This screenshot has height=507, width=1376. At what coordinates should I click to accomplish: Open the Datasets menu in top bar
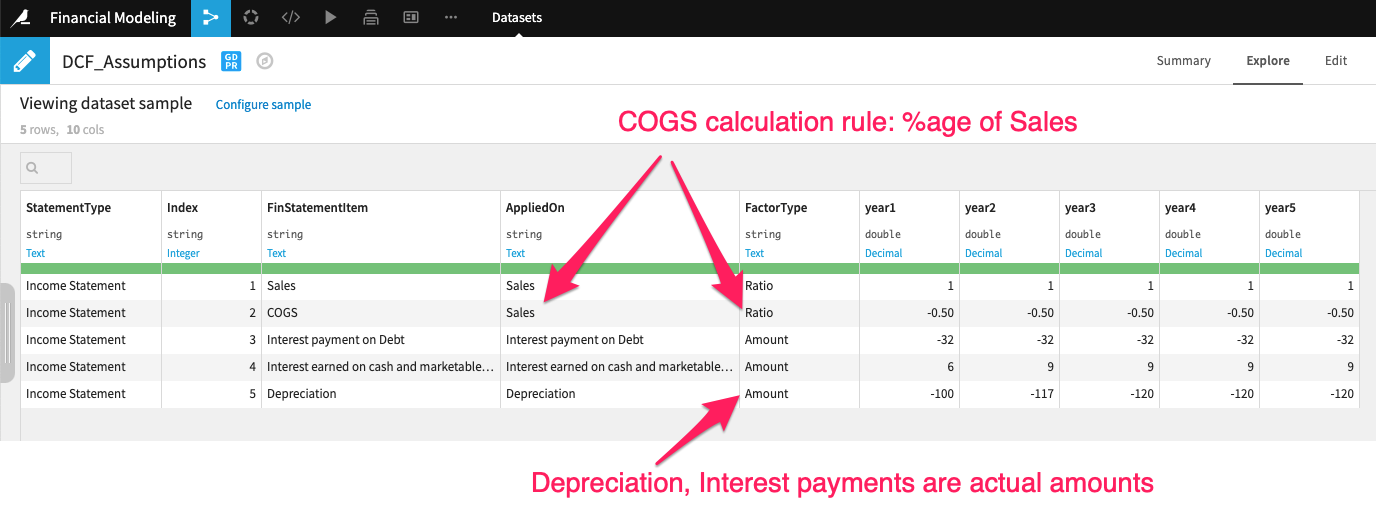(x=517, y=18)
